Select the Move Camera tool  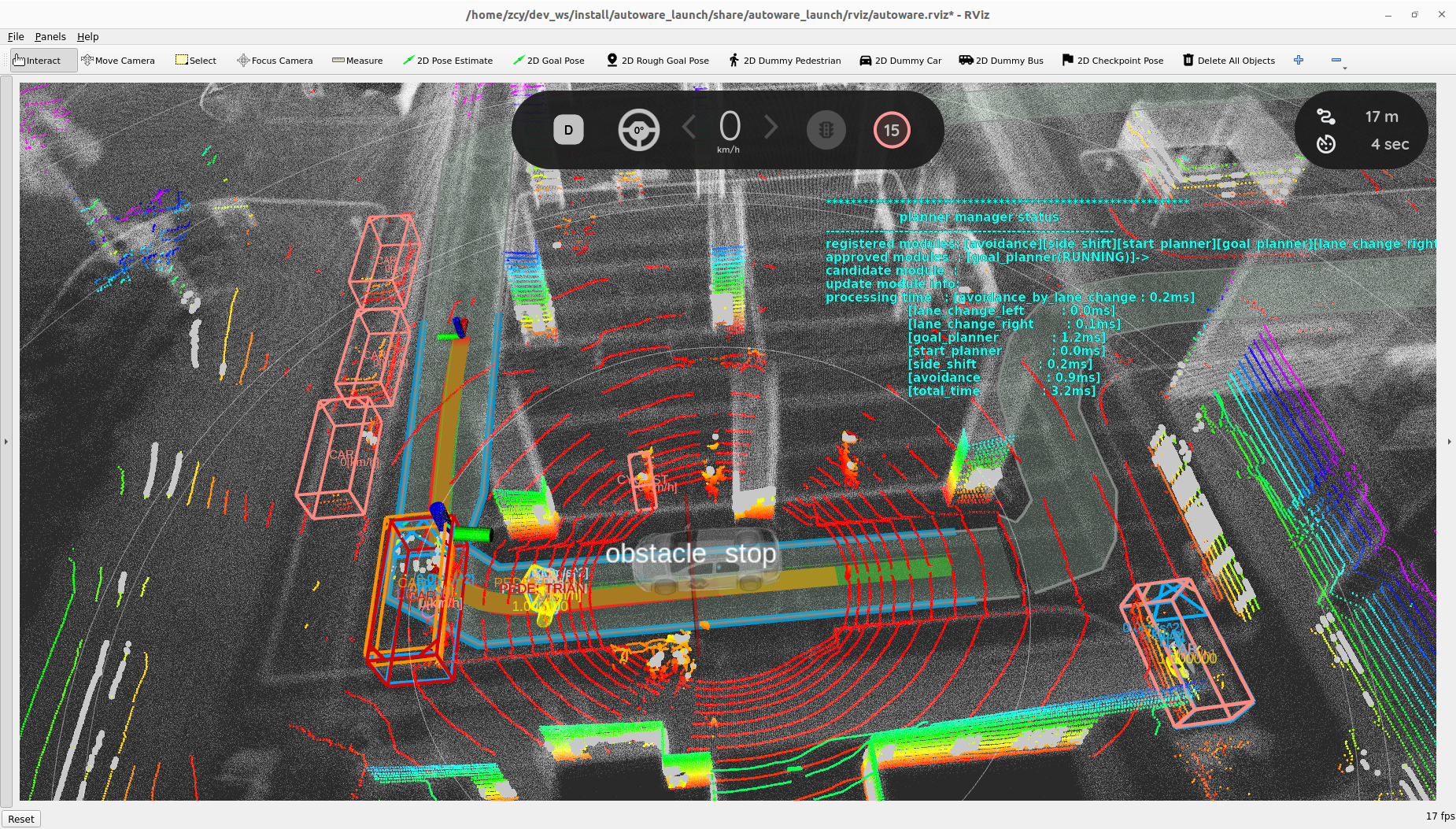pyautogui.click(x=118, y=61)
